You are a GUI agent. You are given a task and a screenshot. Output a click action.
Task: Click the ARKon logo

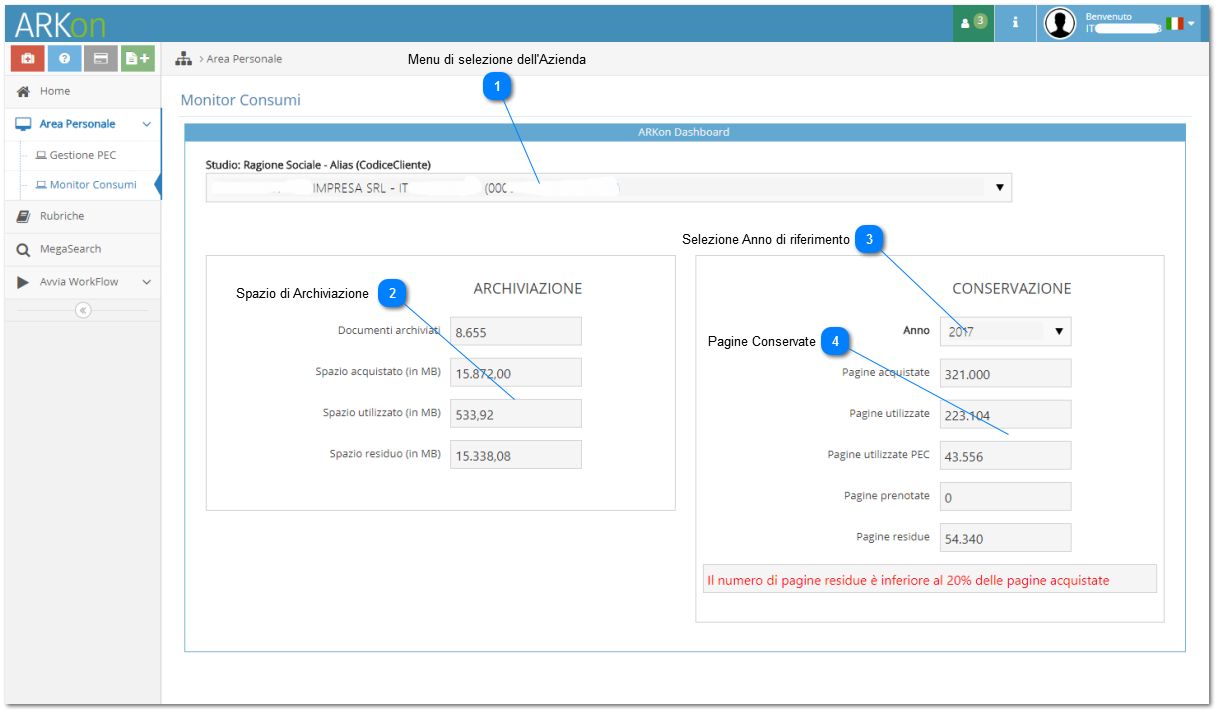(x=59, y=24)
